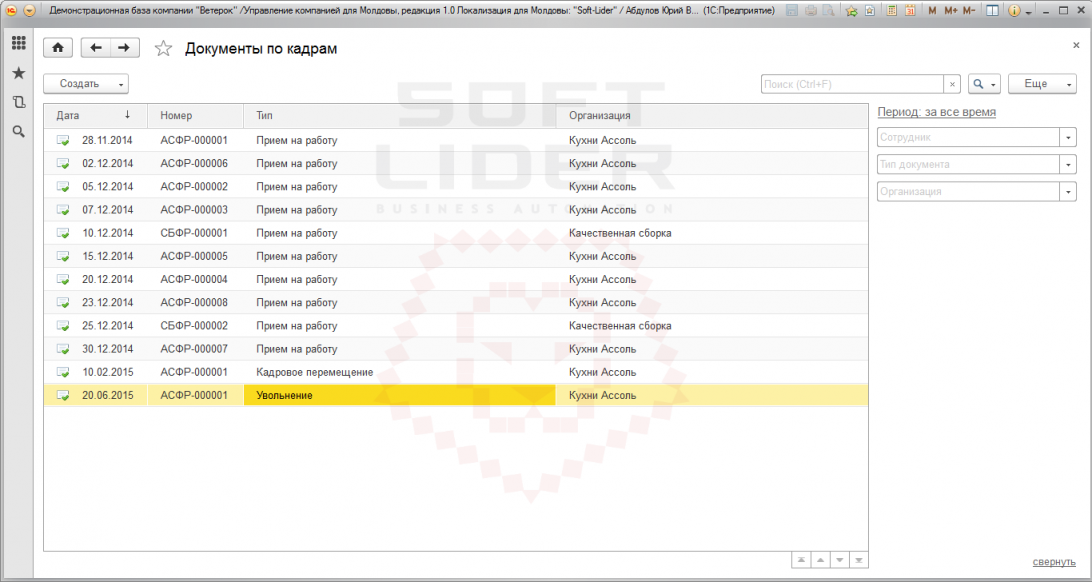
Task: Open the Еще menu
Action: (1043, 84)
